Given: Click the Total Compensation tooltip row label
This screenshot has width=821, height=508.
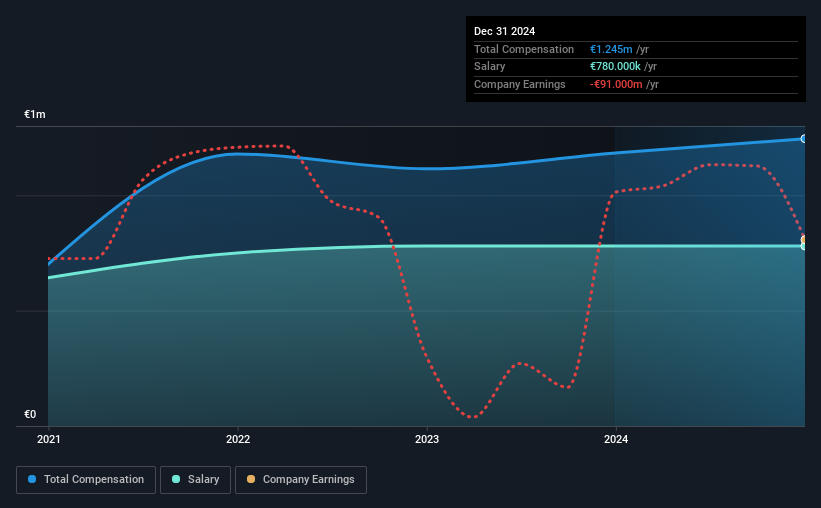Looking at the screenshot, I should point(524,49).
